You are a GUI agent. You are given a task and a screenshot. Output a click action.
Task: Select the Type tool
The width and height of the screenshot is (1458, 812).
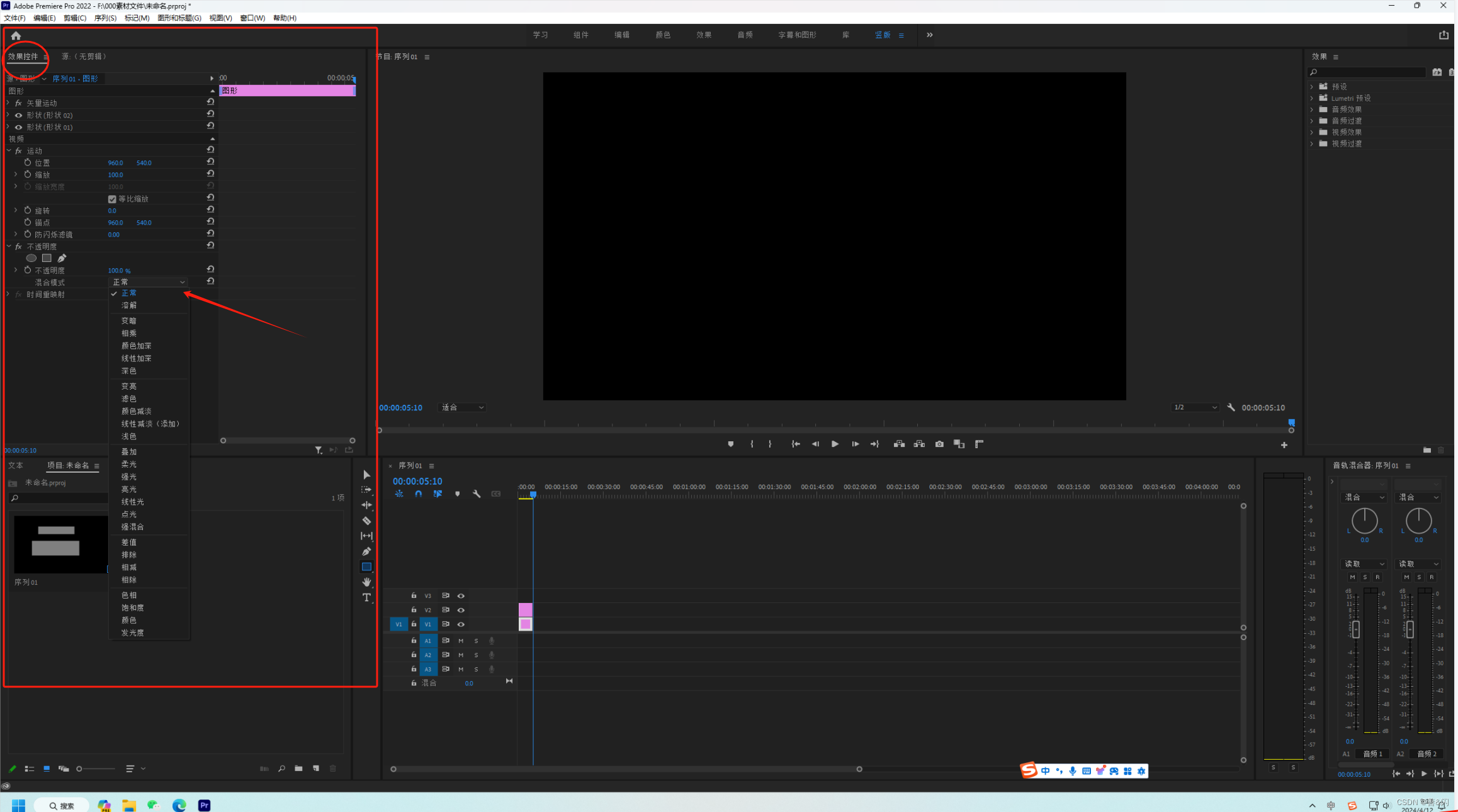point(366,597)
